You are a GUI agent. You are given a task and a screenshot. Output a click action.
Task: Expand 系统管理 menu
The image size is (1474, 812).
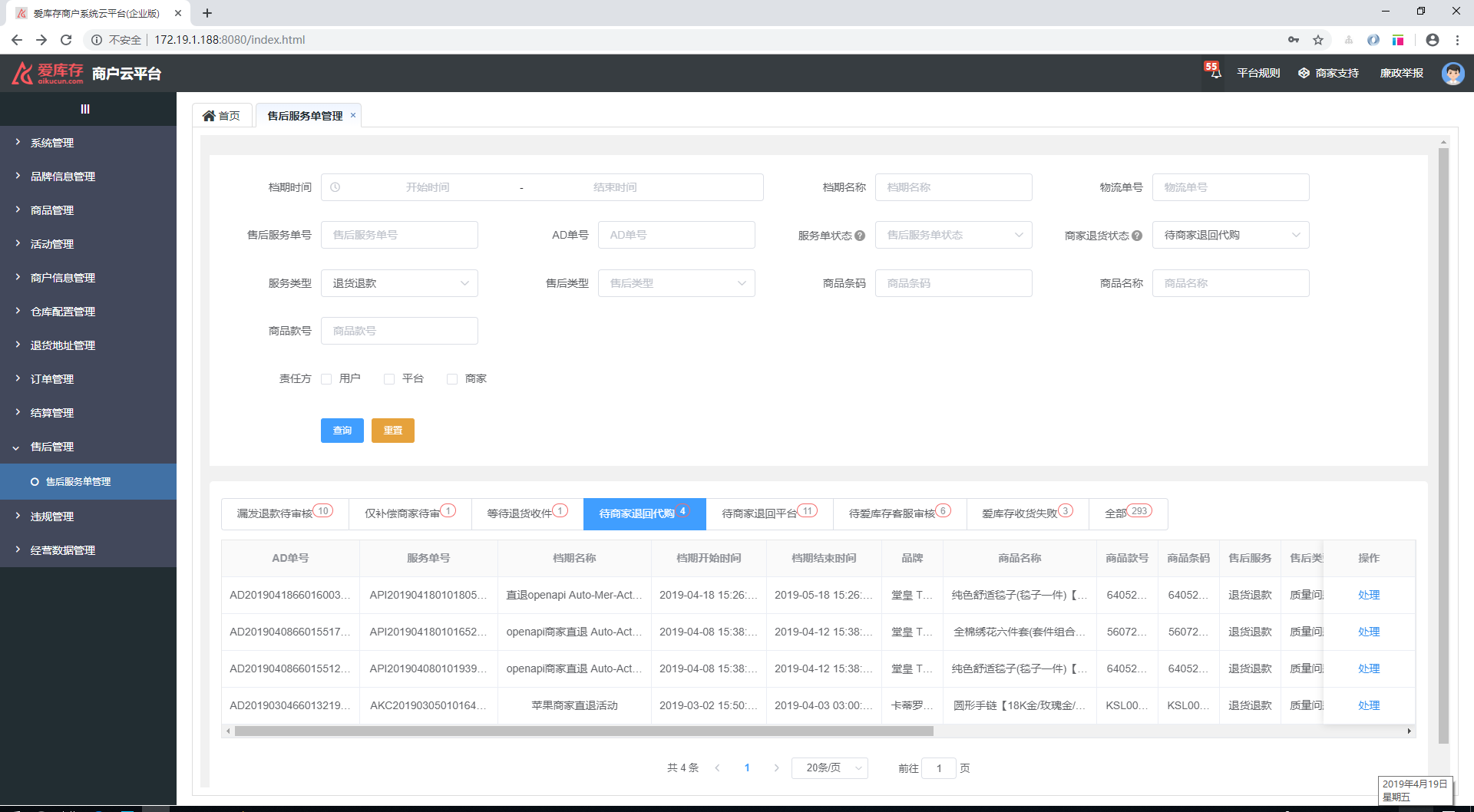(88, 143)
